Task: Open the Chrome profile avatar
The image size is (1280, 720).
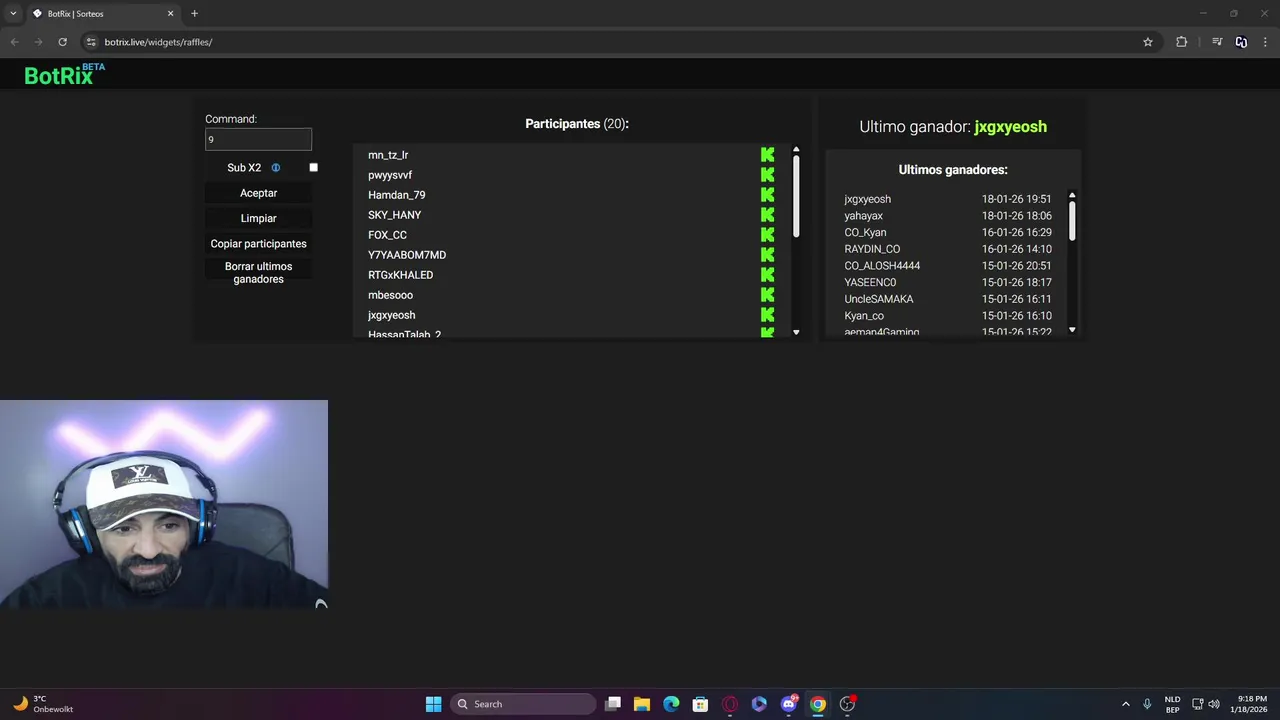Action: pyautogui.click(x=1241, y=42)
